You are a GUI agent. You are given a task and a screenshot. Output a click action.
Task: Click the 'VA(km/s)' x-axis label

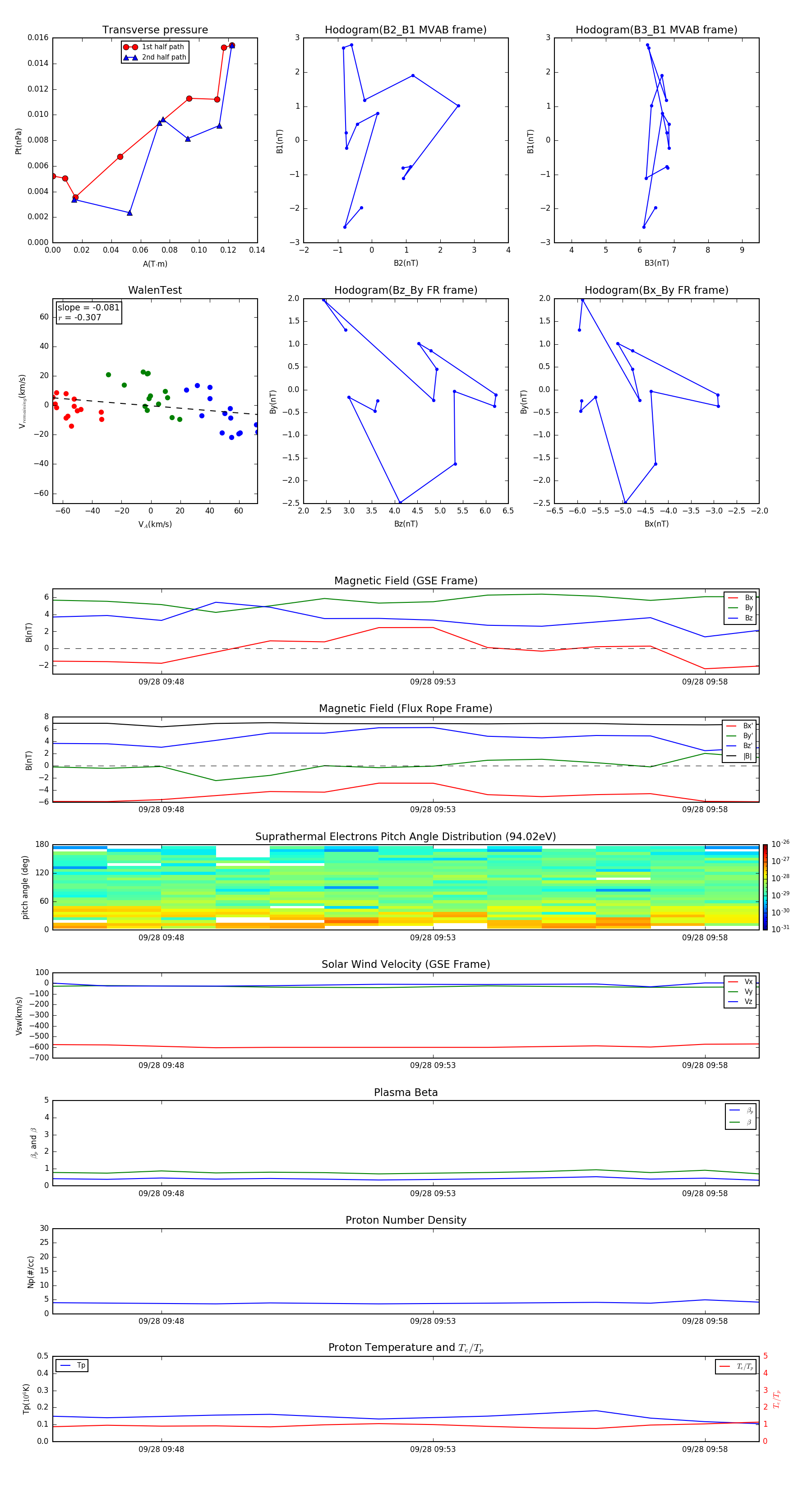(155, 524)
